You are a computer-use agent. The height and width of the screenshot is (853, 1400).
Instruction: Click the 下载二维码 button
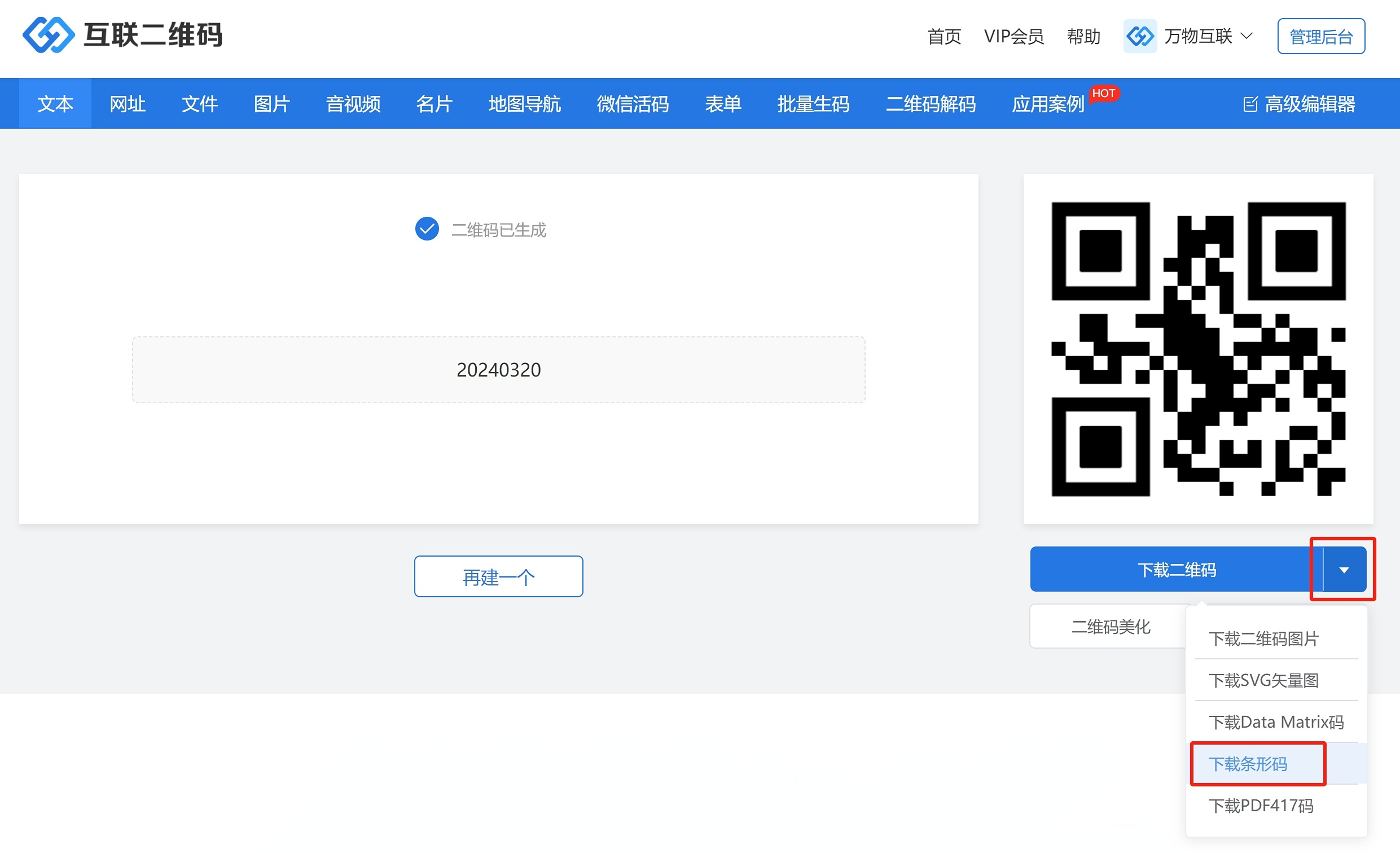pyautogui.click(x=1176, y=570)
